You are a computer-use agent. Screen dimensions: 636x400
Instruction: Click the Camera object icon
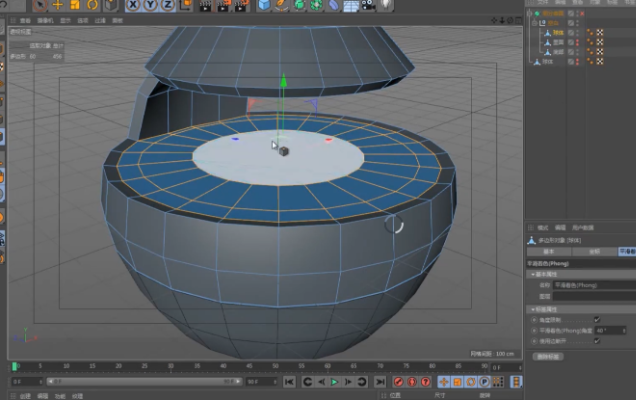(x=368, y=5)
